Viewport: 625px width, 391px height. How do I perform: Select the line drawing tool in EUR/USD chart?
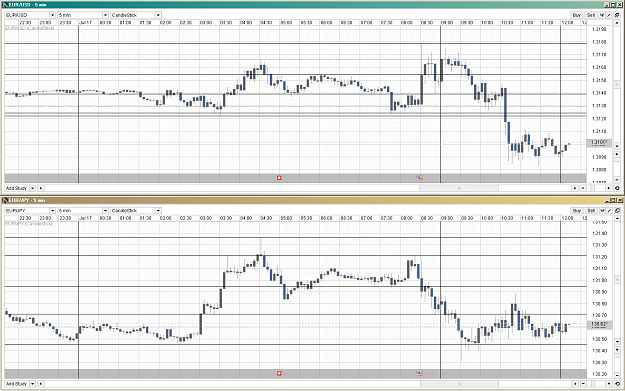click(609, 15)
